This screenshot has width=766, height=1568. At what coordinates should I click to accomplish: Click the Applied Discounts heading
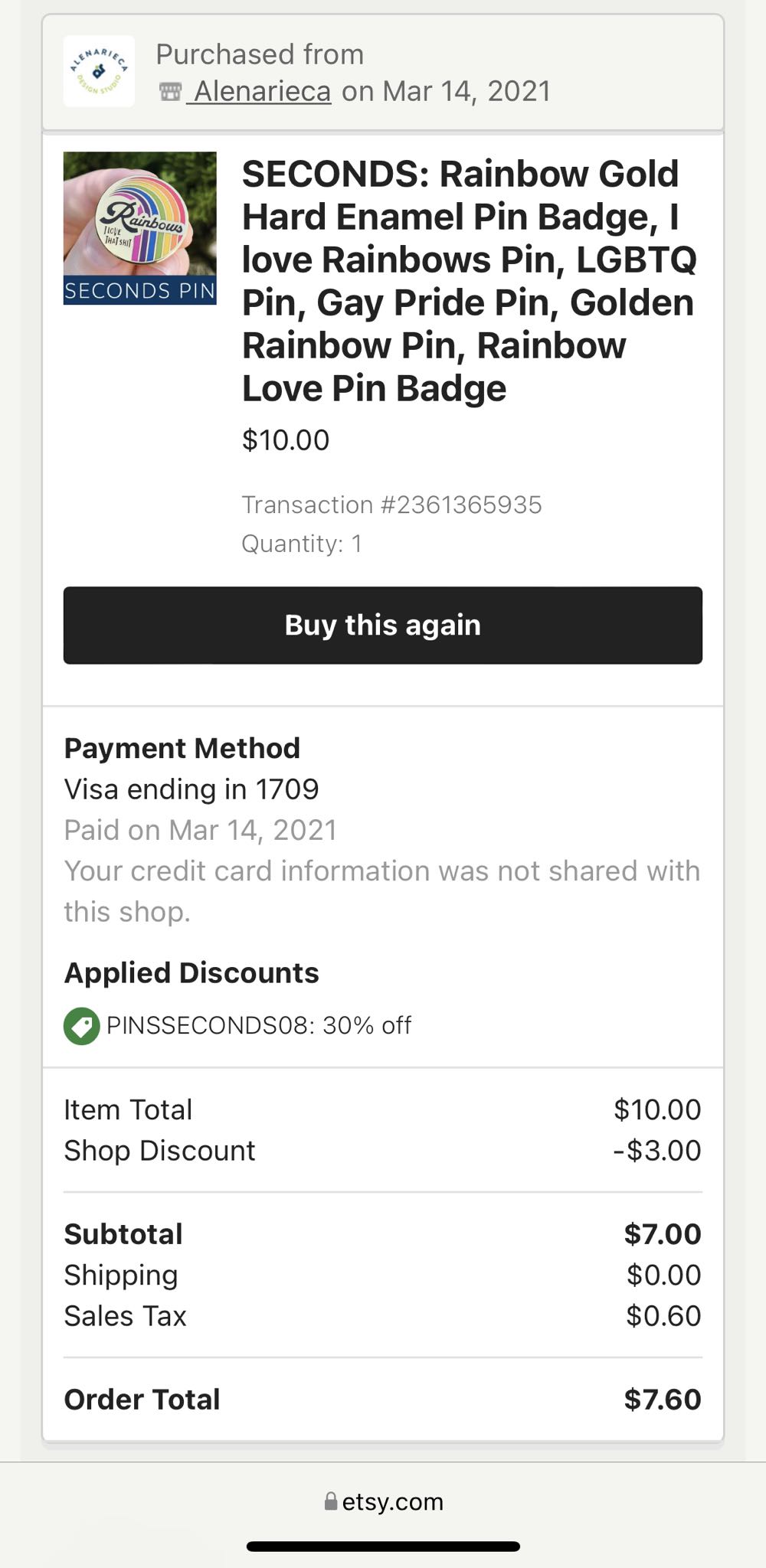pyautogui.click(x=191, y=972)
